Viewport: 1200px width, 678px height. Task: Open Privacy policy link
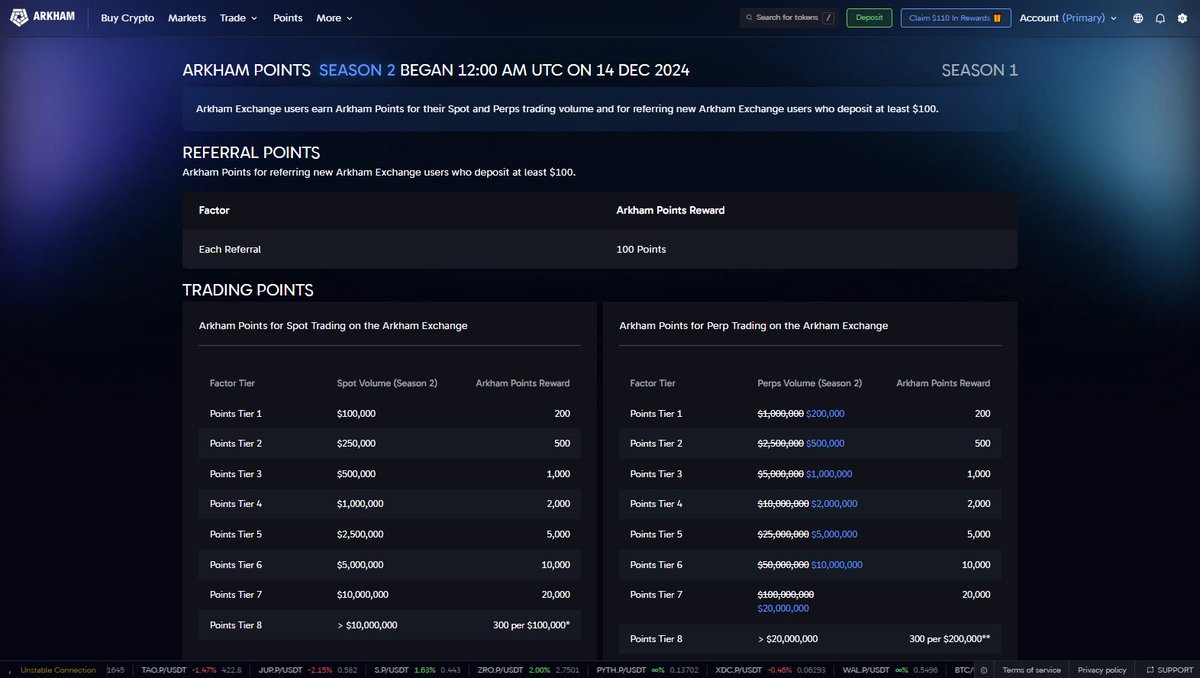(x=1102, y=670)
